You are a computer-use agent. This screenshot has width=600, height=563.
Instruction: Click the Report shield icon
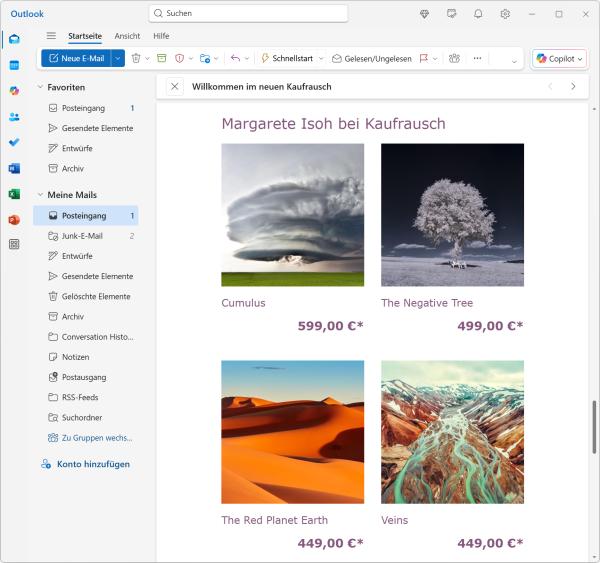(x=179, y=58)
